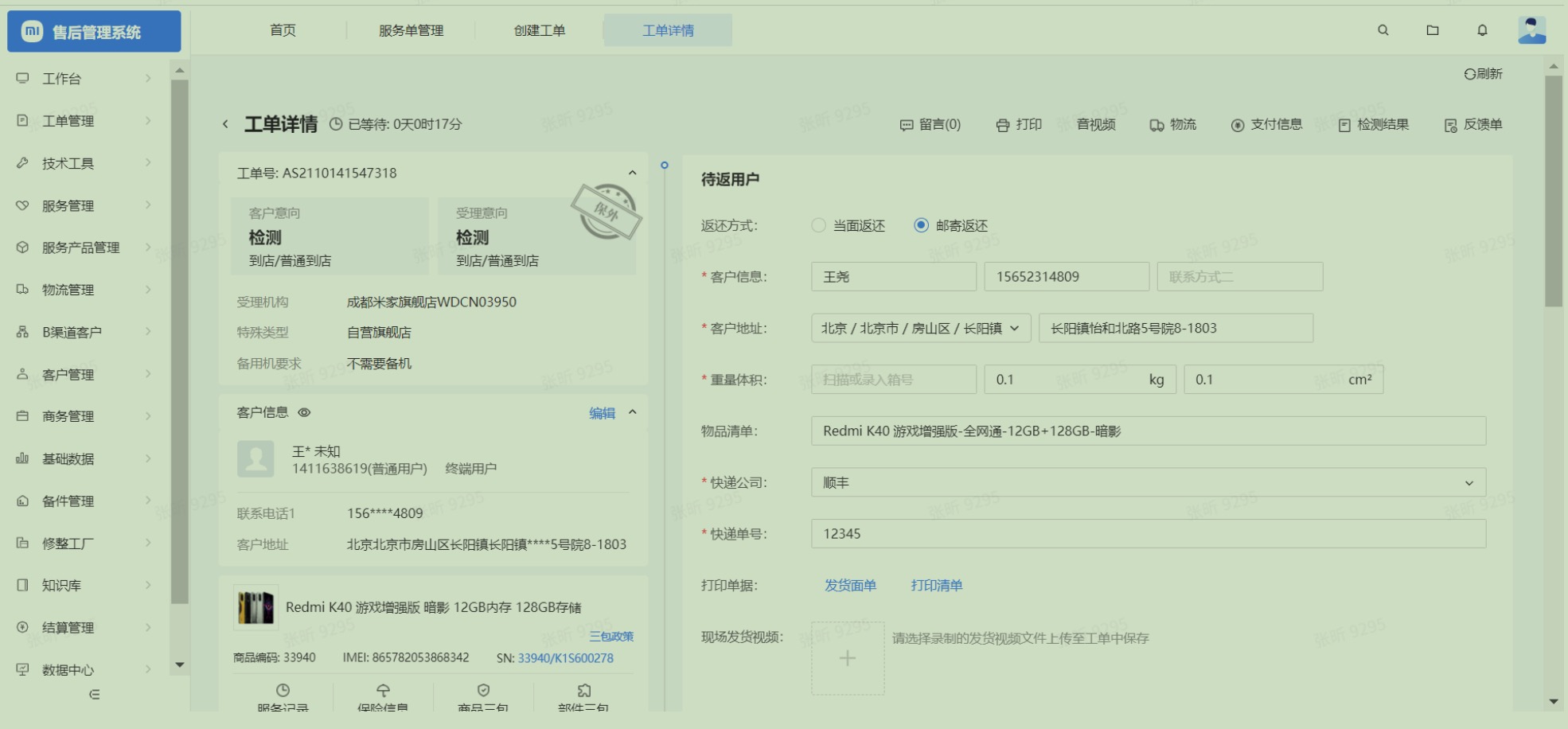Expand 服务产品管理 sidebar menu
Viewport: 1568px width, 729px height.
pos(84,248)
